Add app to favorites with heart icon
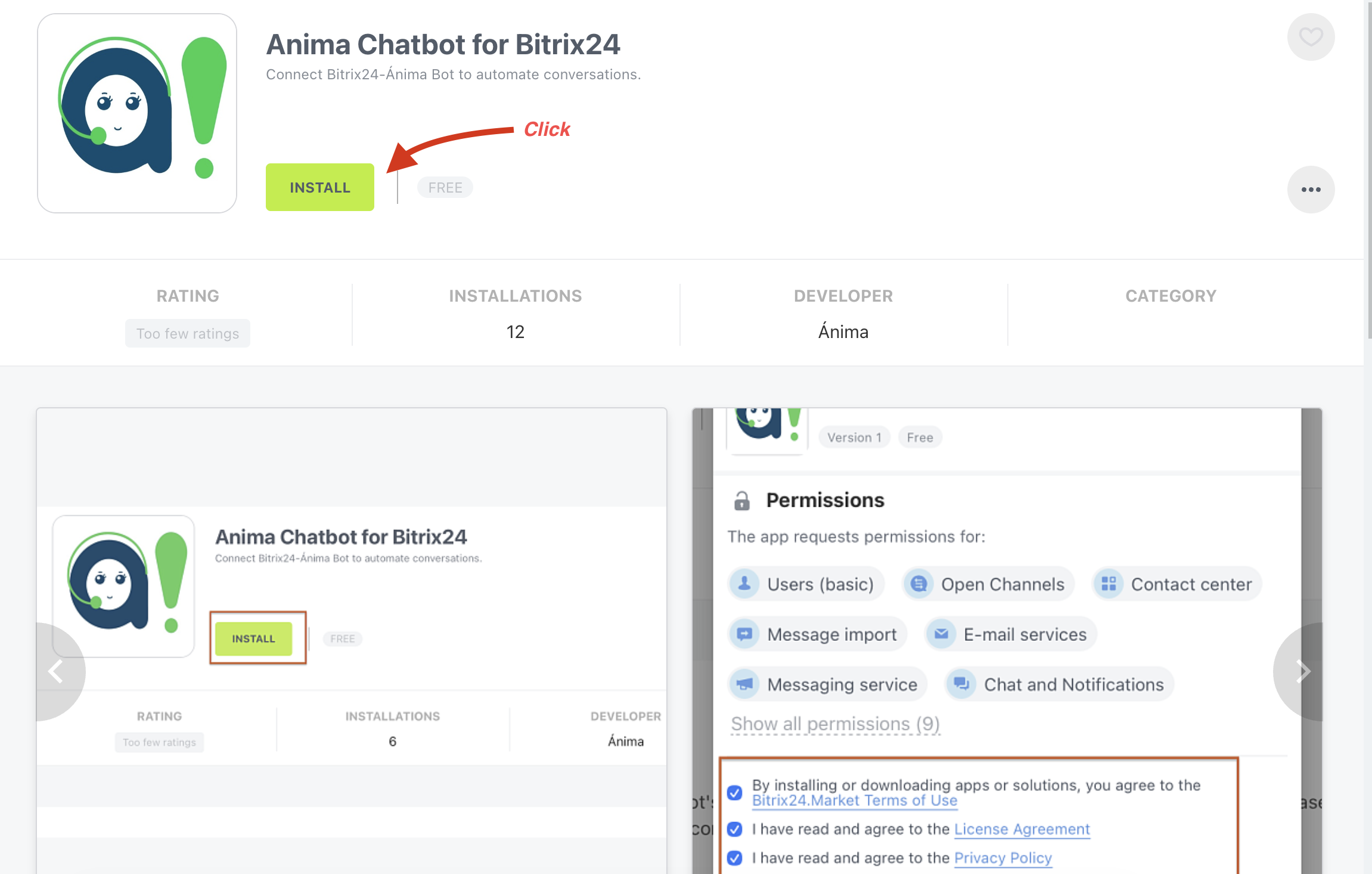Screen dimensions: 1372x874 (1311, 37)
